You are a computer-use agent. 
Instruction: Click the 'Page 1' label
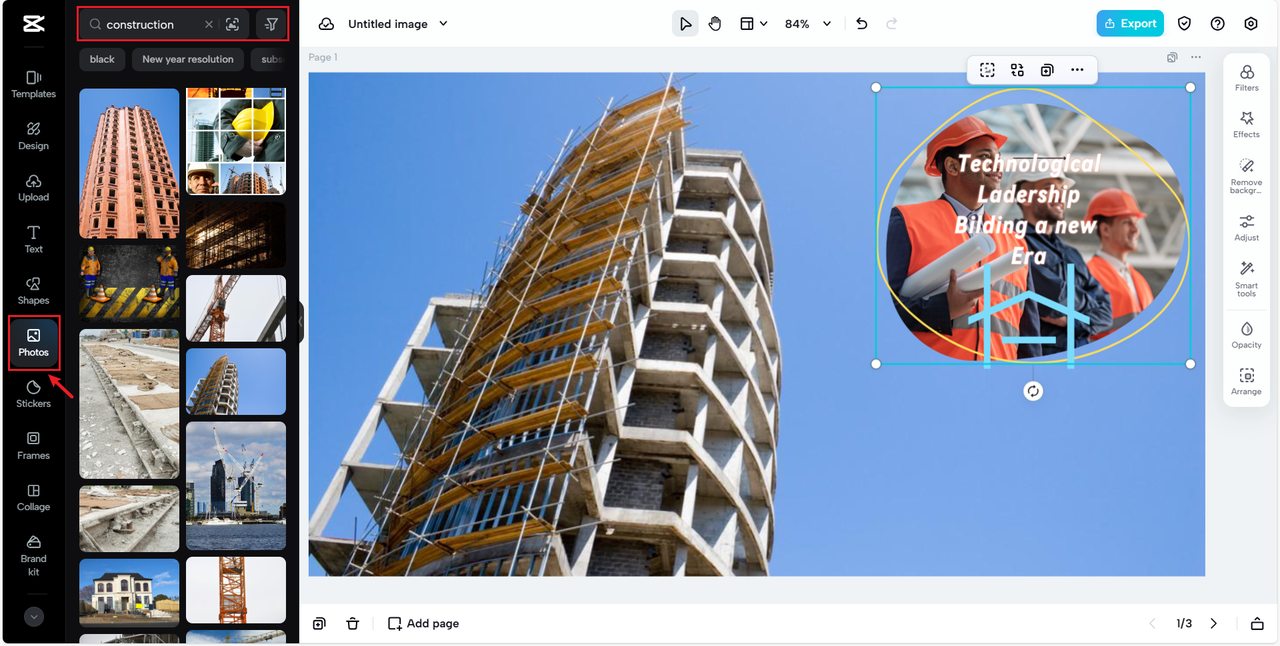[323, 57]
